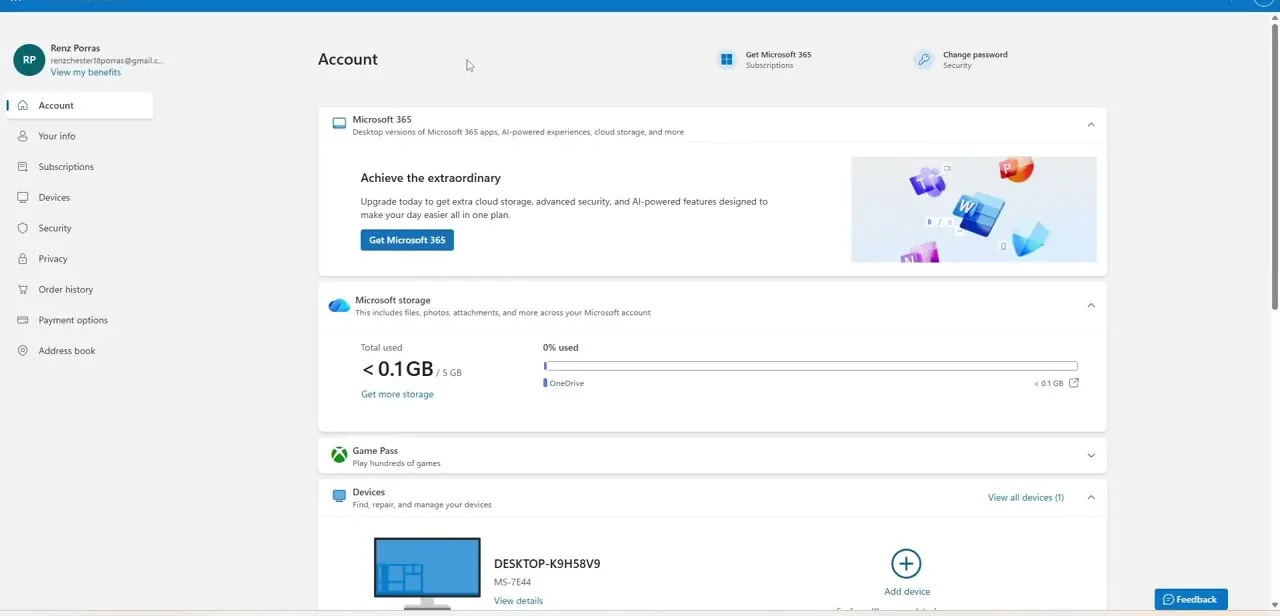This screenshot has width=1280, height=616.
Task: Click the MS-7E44 device model text
Action: click(512, 582)
